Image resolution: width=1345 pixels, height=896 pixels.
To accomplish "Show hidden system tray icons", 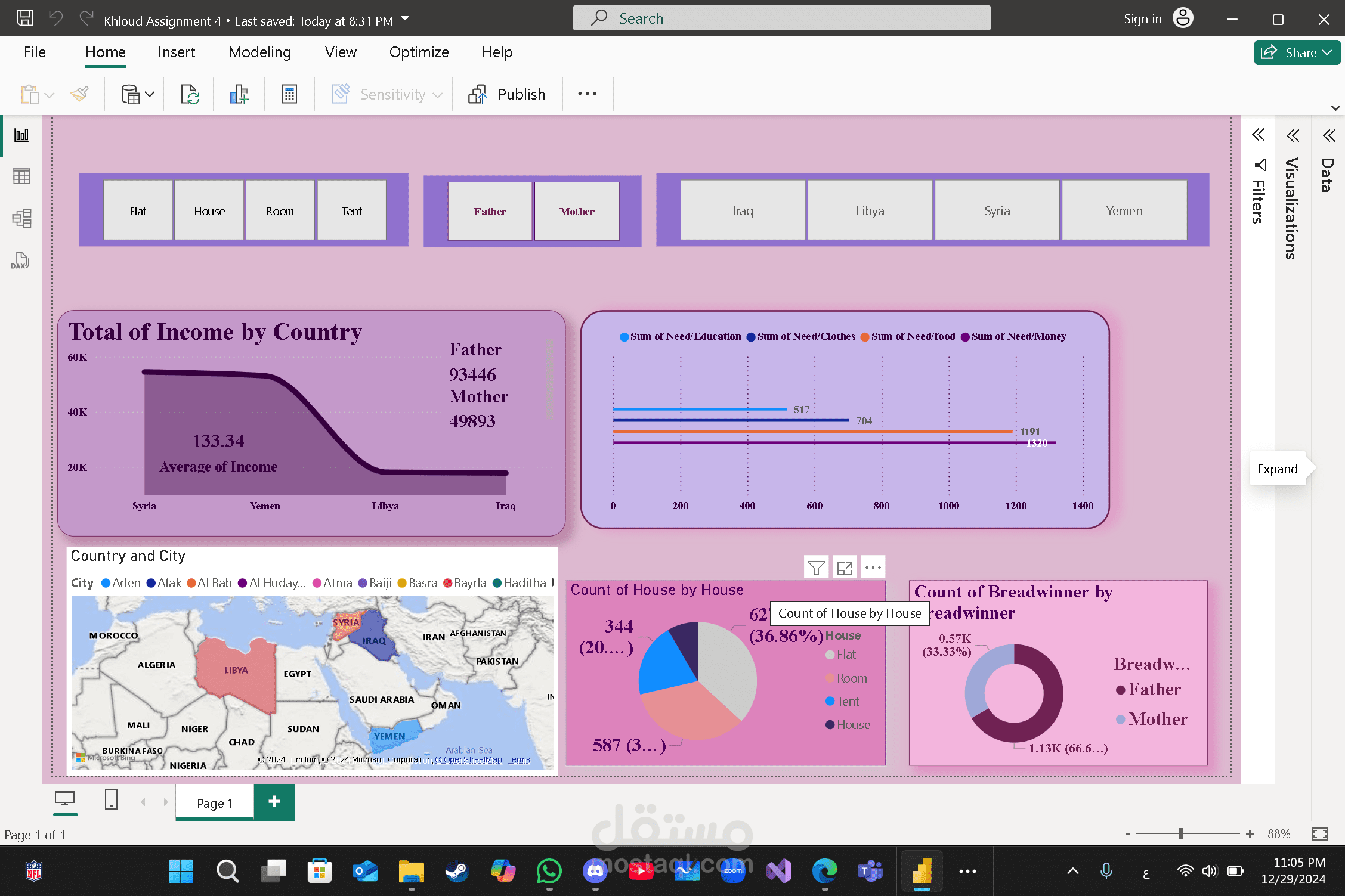I will (x=1072, y=871).
